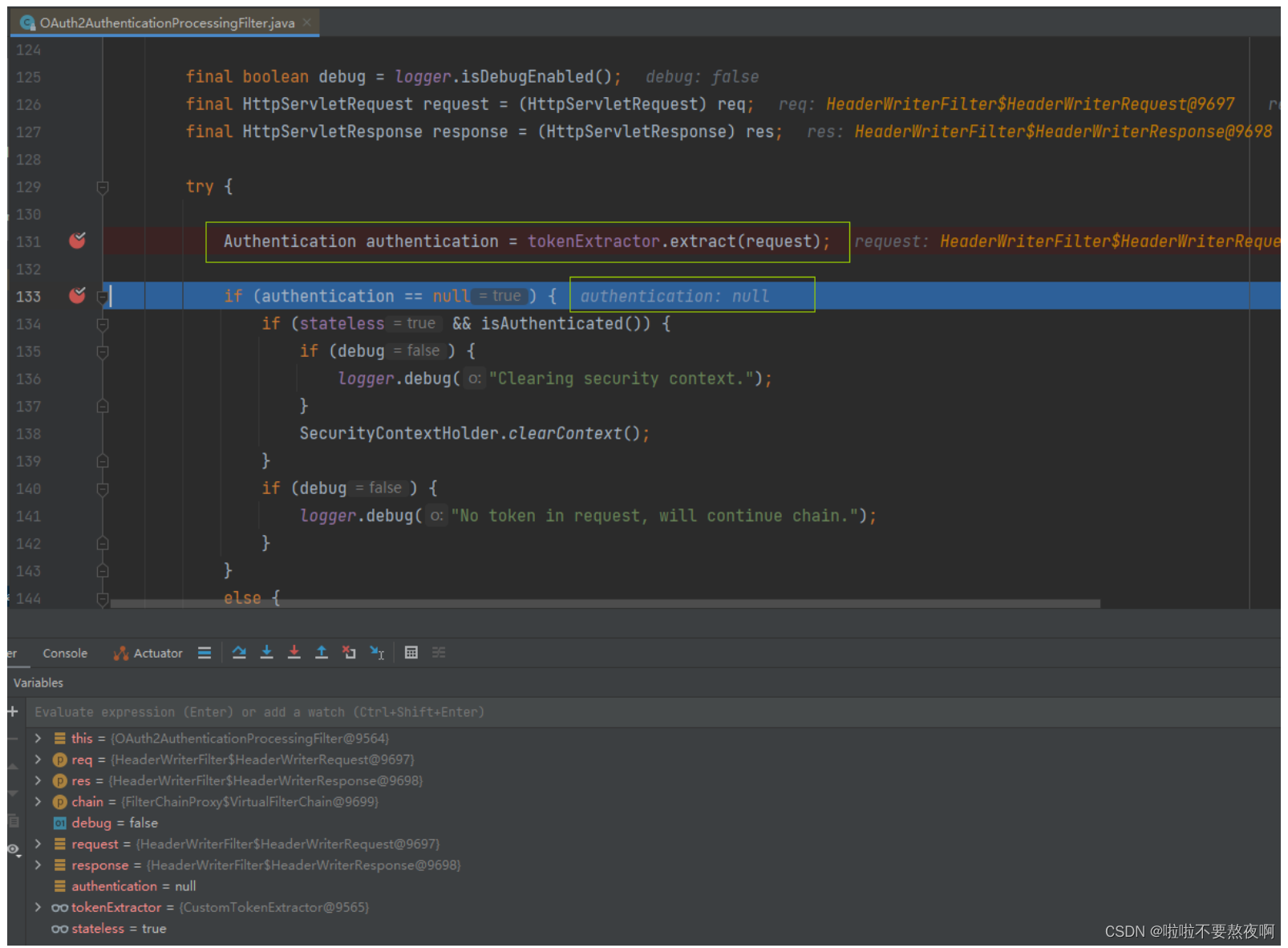Click the horizontal scrollbar of the editor

coord(606,603)
